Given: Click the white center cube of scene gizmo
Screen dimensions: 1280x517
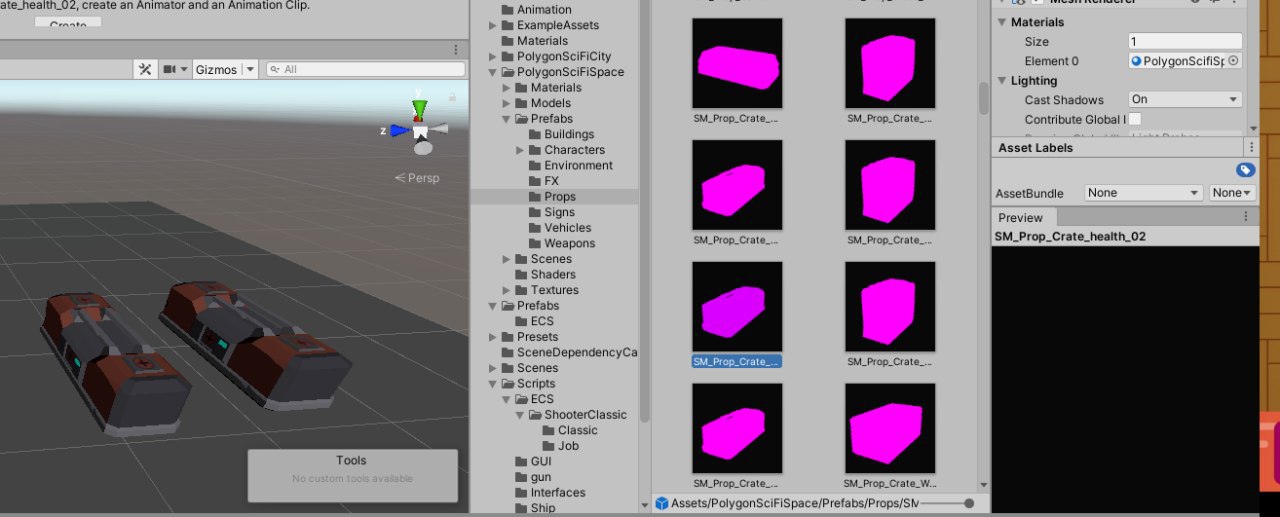Looking at the screenshot, I should click(421, 131).
